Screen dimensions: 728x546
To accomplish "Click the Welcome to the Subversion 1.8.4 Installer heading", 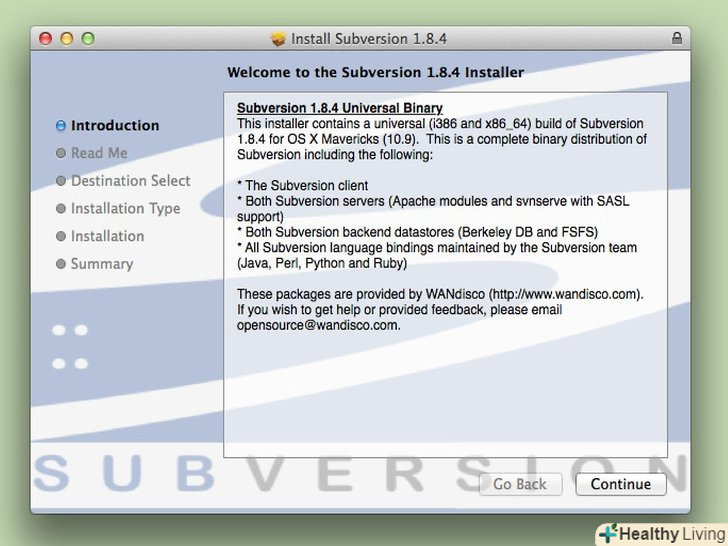I will pyautogui.click(x=376, y=72).
